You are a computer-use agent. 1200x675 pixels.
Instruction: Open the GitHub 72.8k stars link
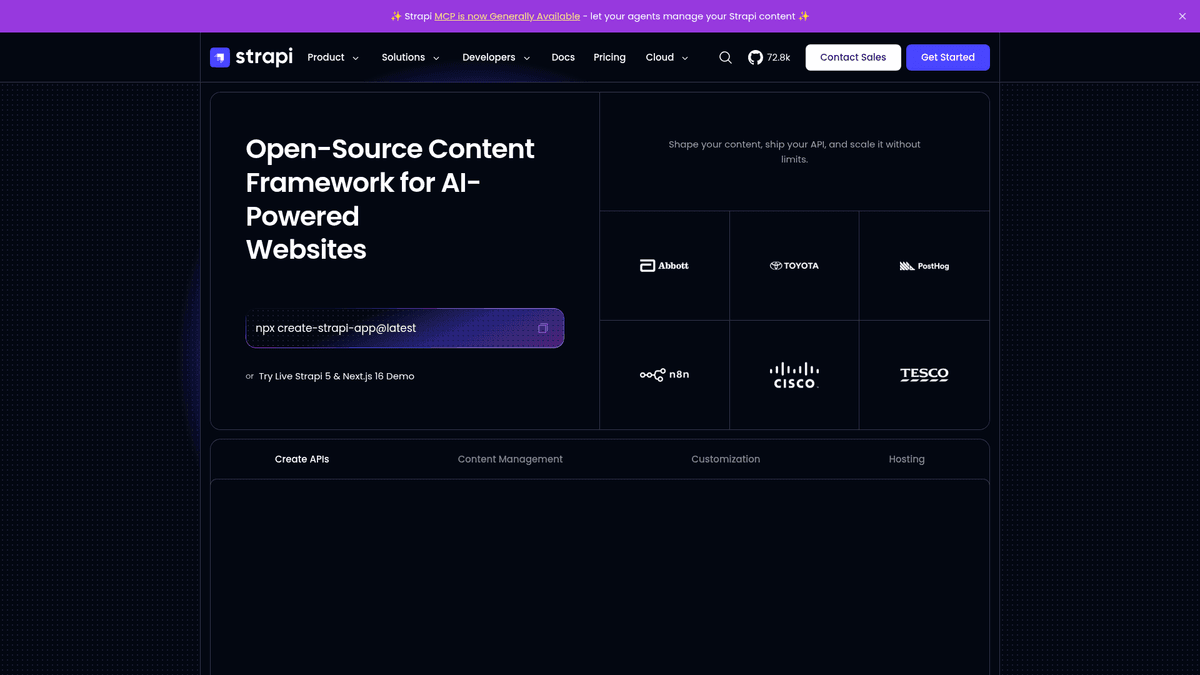(x=769, y=58)
